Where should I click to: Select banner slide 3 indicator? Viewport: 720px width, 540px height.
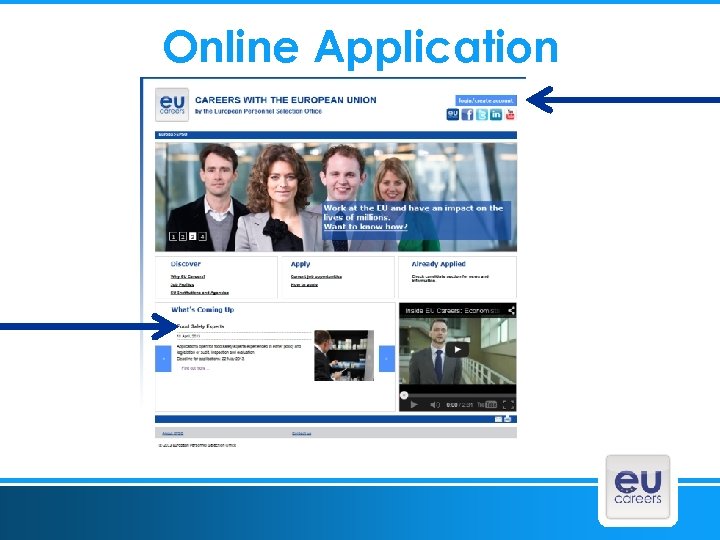pos(192,236)
